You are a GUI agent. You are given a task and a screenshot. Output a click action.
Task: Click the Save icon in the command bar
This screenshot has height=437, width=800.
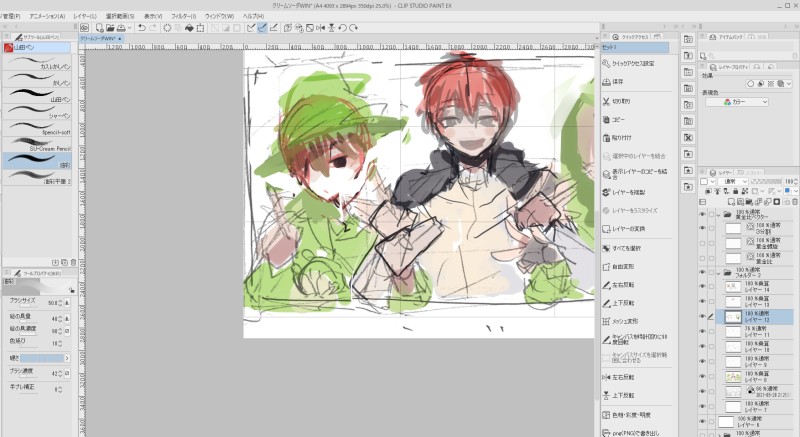121,28
